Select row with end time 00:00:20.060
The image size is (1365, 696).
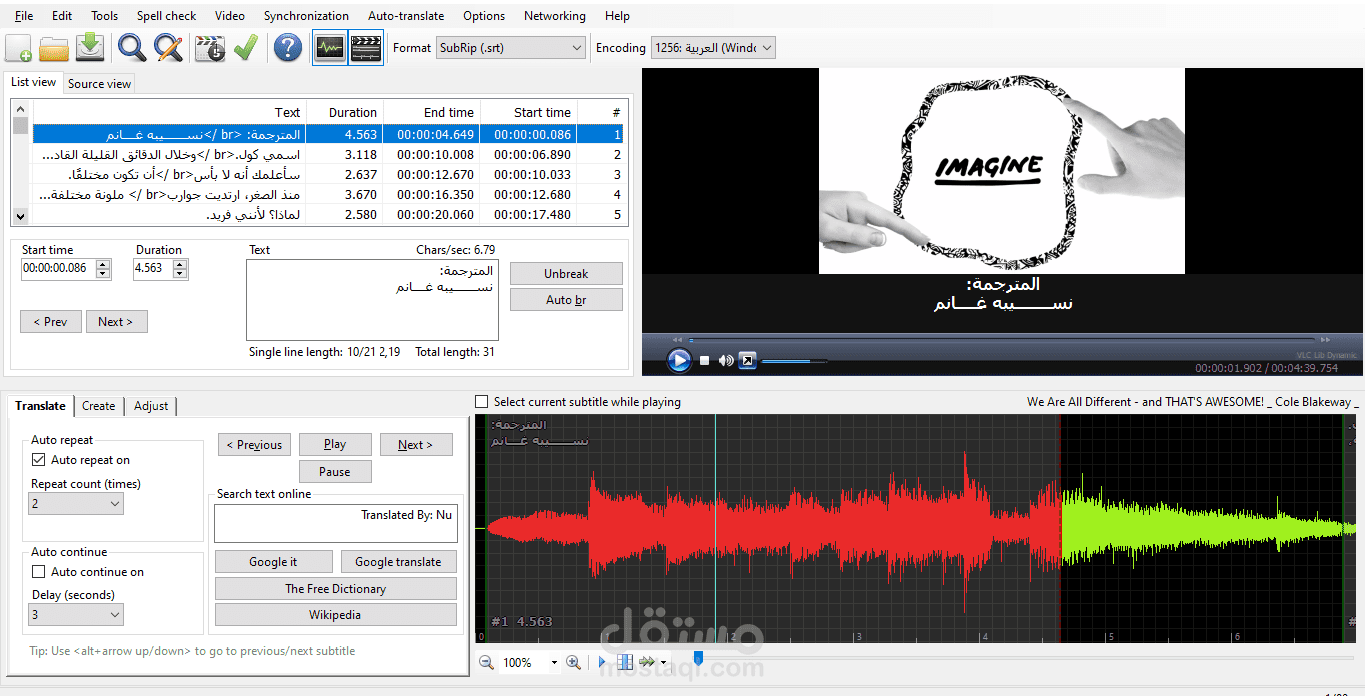coord(328,214)
